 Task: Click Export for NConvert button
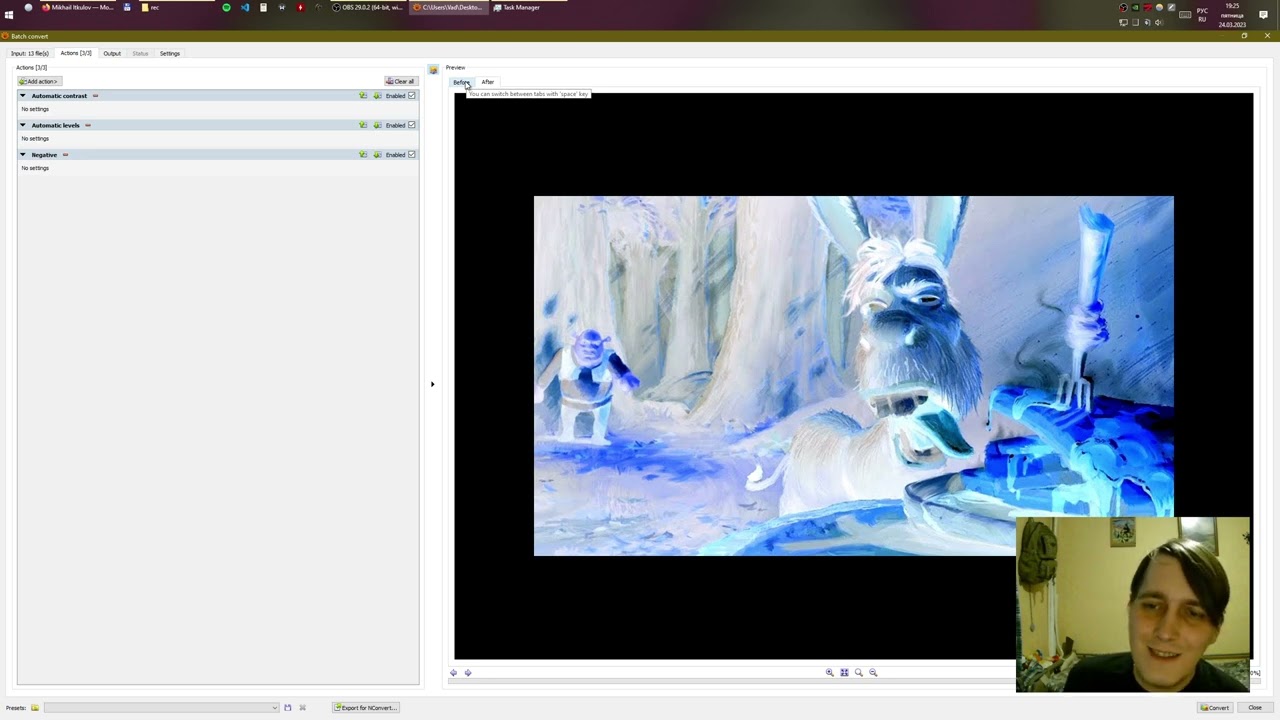pyautogui.click(x=366, y=708)
